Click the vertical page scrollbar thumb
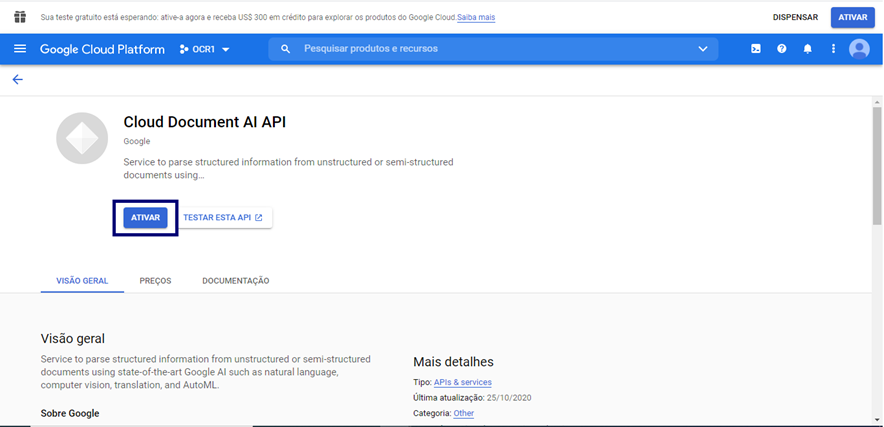Image resolution: width=884 pixels, height=427 pixels. click(877, 165)
